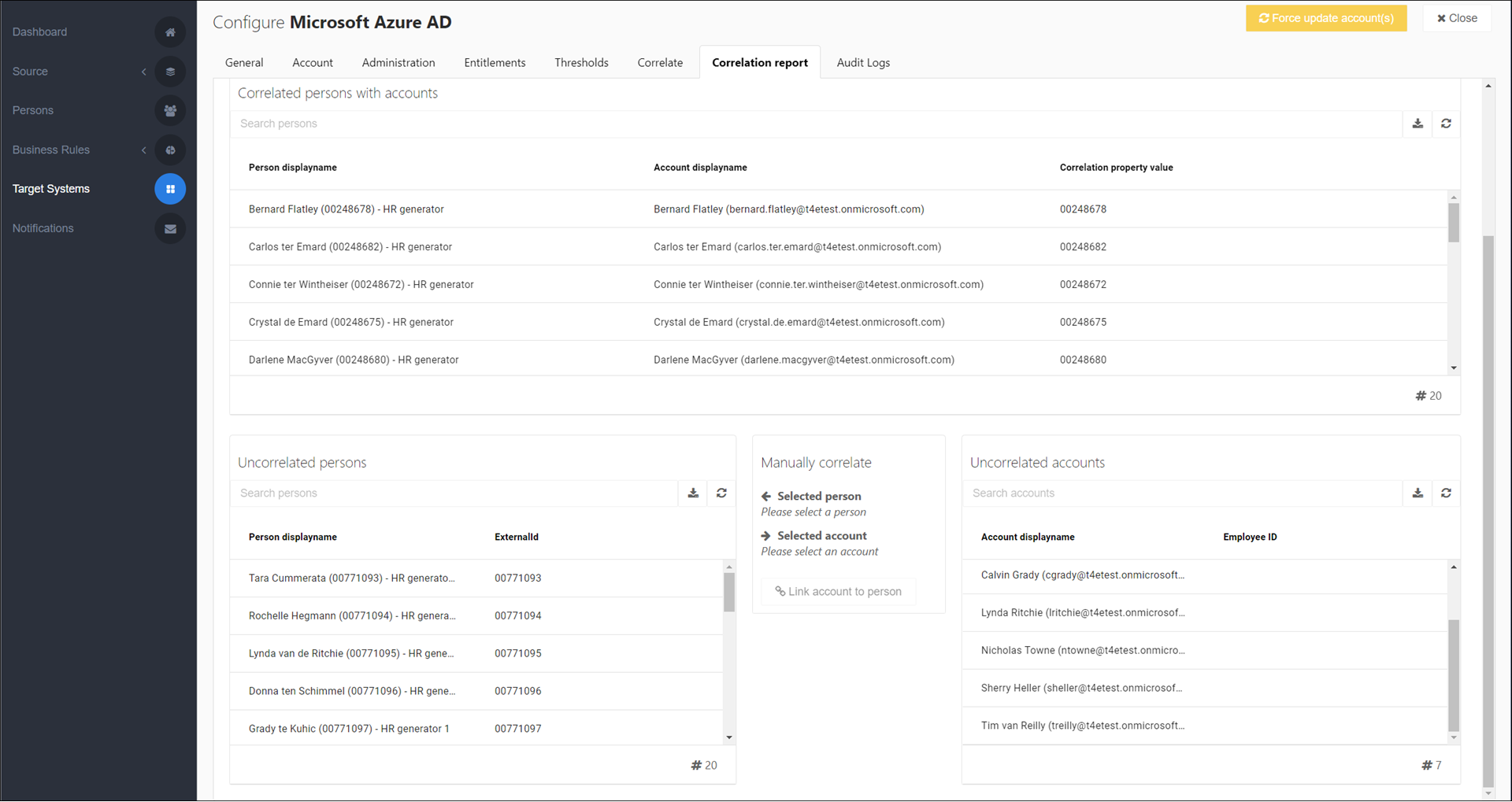This screenshot has width=1512, height=802.
Task: Click the ExternalId column header
Action: 517,538
